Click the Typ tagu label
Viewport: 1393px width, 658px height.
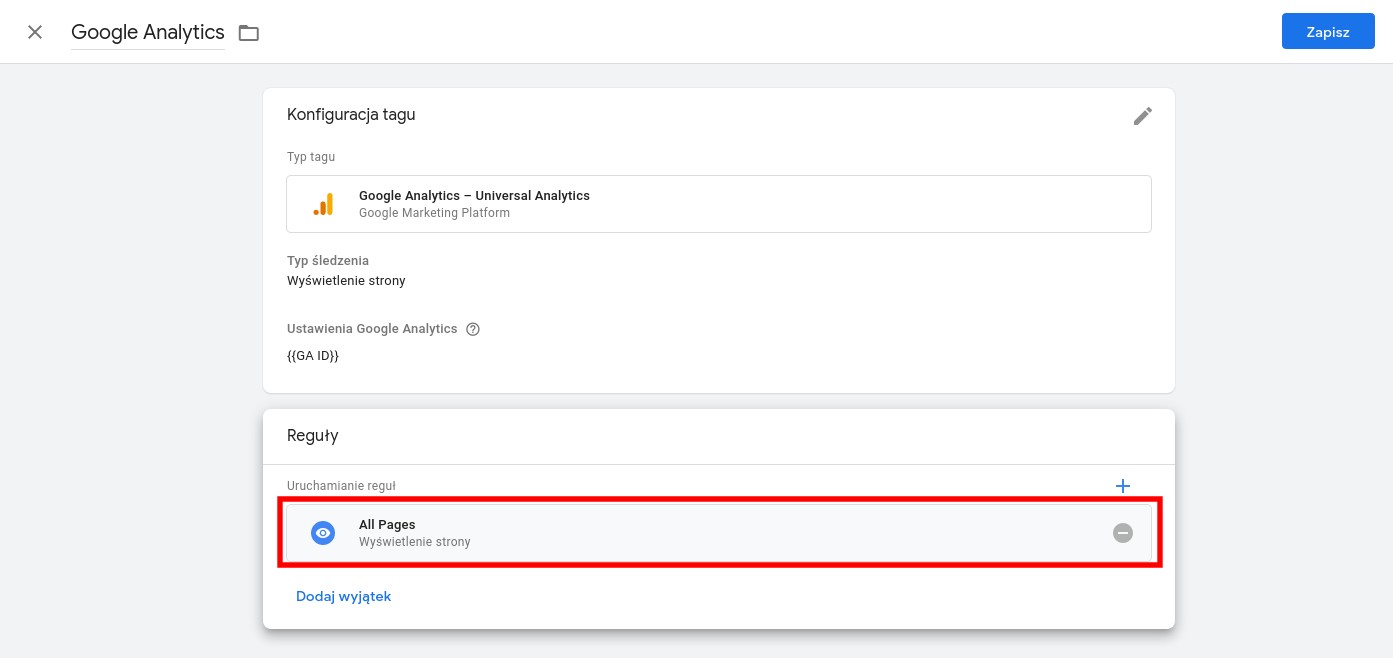pyautogui.click(x=311, y=157)
